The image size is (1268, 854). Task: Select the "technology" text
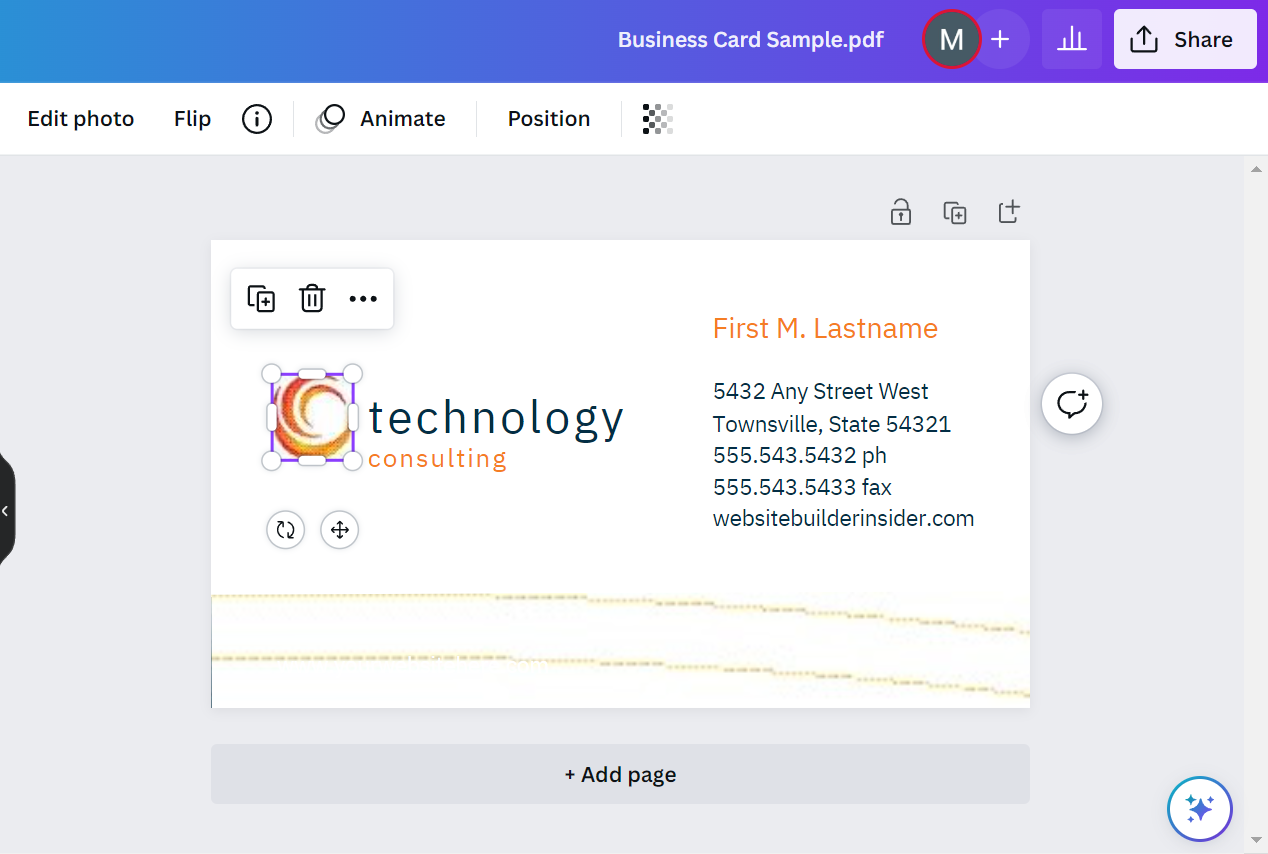(496, 418)
